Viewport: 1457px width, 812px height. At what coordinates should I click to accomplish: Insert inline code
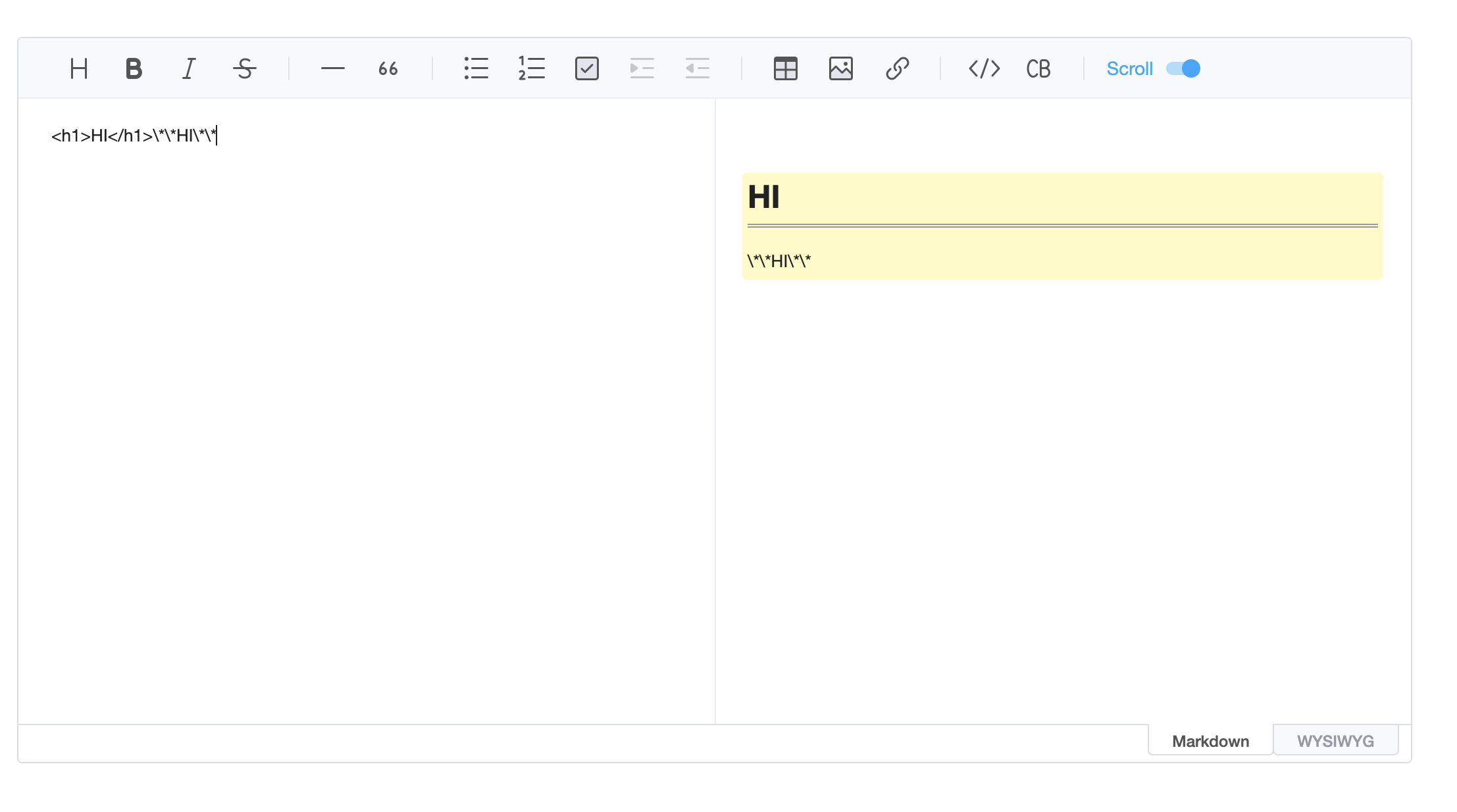(x=984, y=68)
